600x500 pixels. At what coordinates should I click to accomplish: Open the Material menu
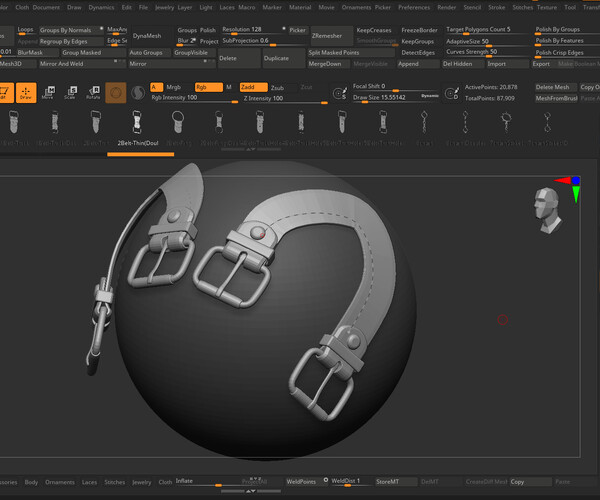[300, 7]
